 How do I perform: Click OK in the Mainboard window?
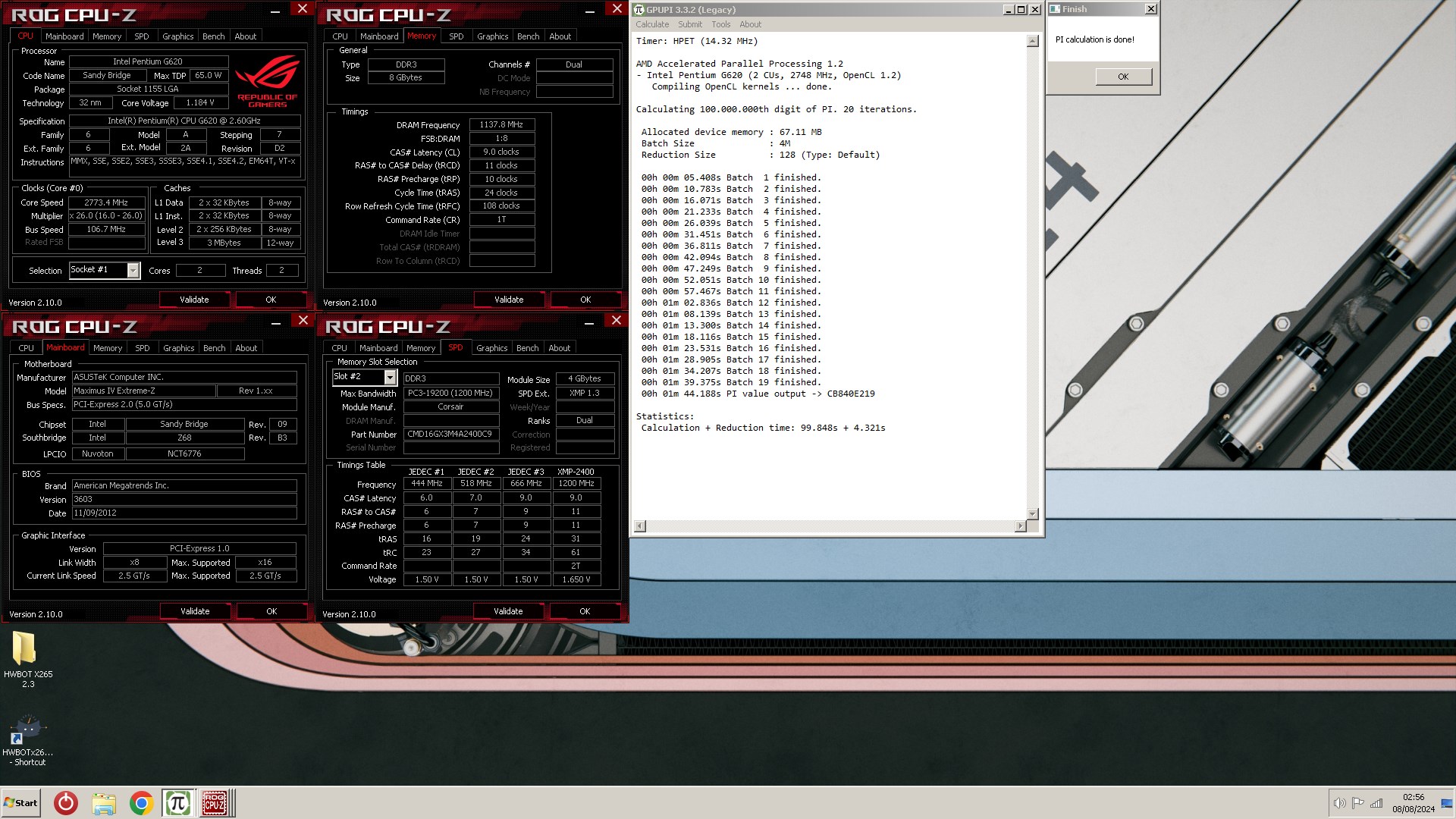[x=271, y=611]
